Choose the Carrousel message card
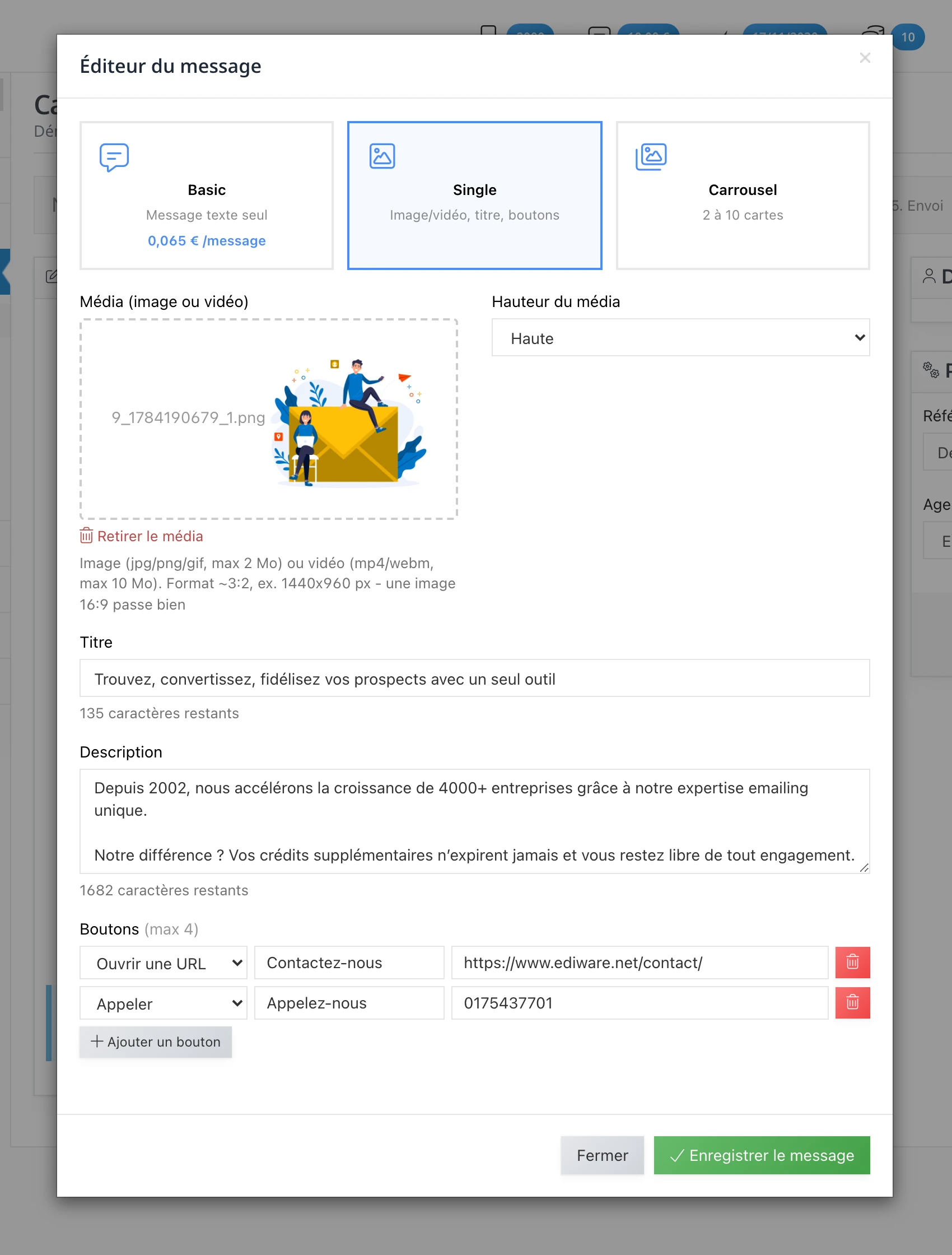Viewport: 952px width, 1255px height. click(x=743, y=195)
